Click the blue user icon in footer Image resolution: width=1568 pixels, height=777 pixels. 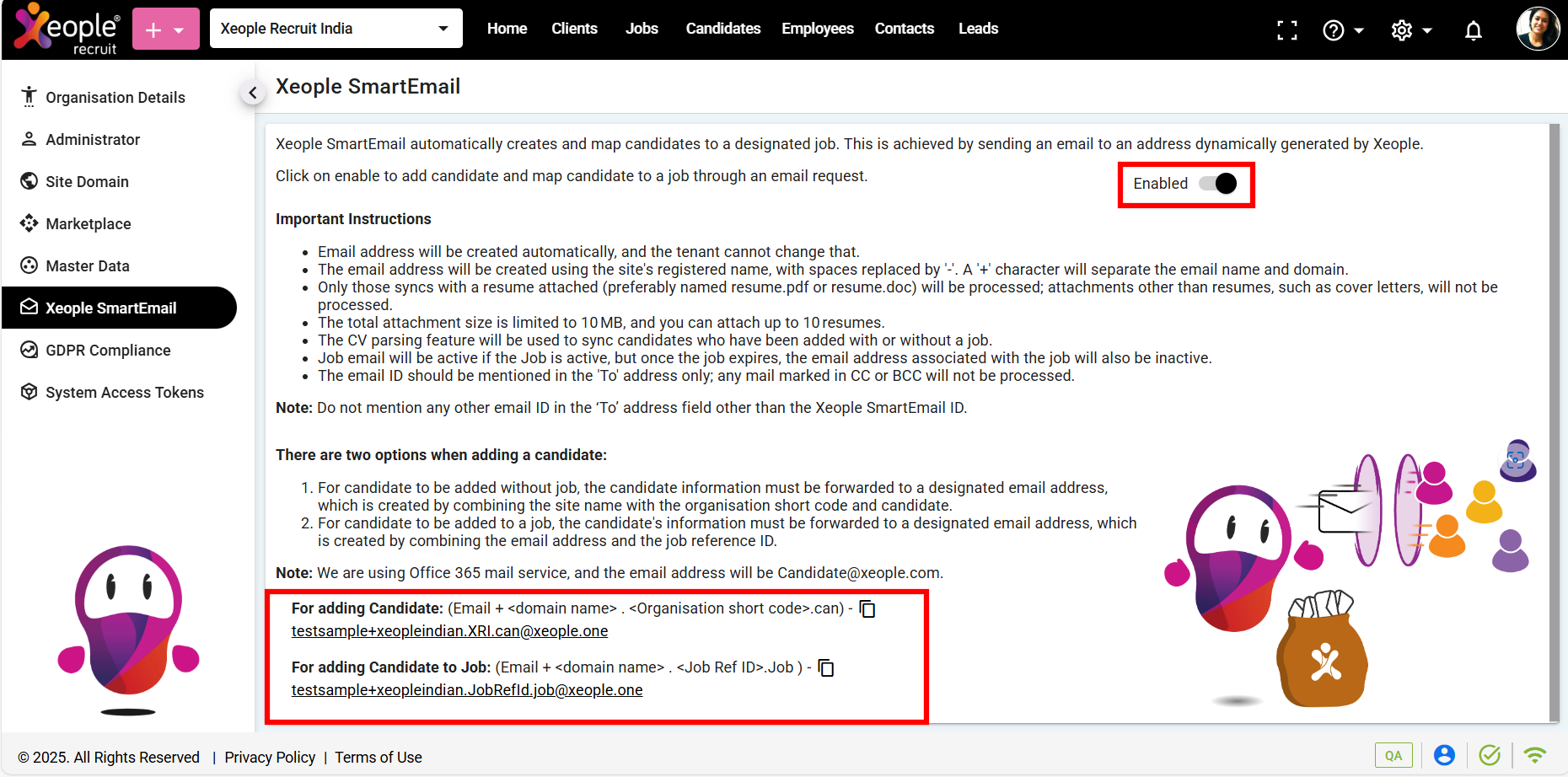(x=1444, y=755)
